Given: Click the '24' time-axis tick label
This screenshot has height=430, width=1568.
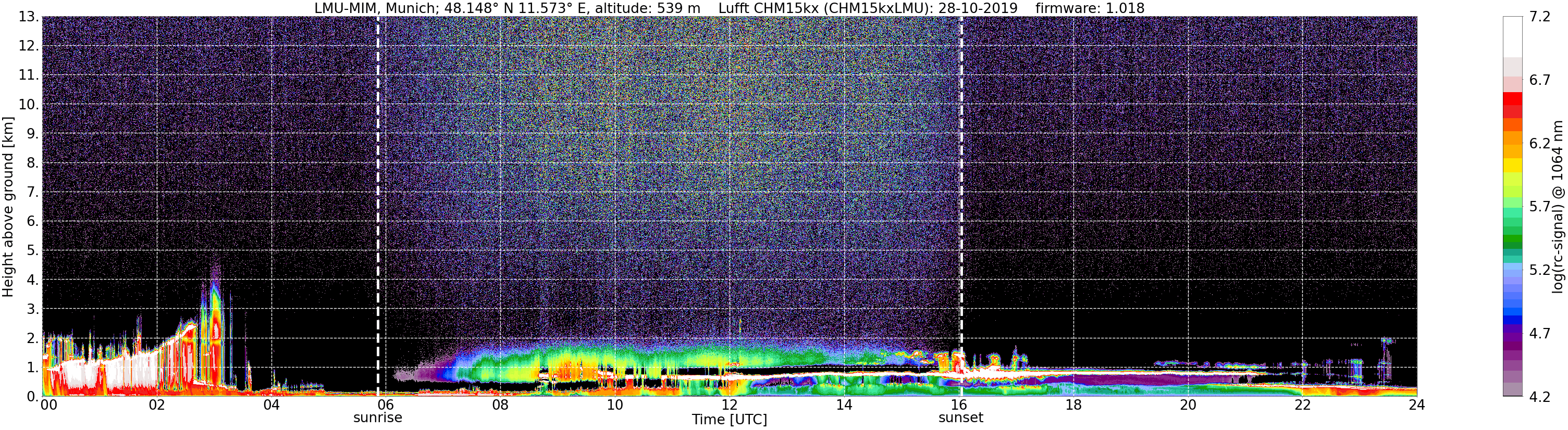Looking at the screenshot, I should click(1416, 405).
